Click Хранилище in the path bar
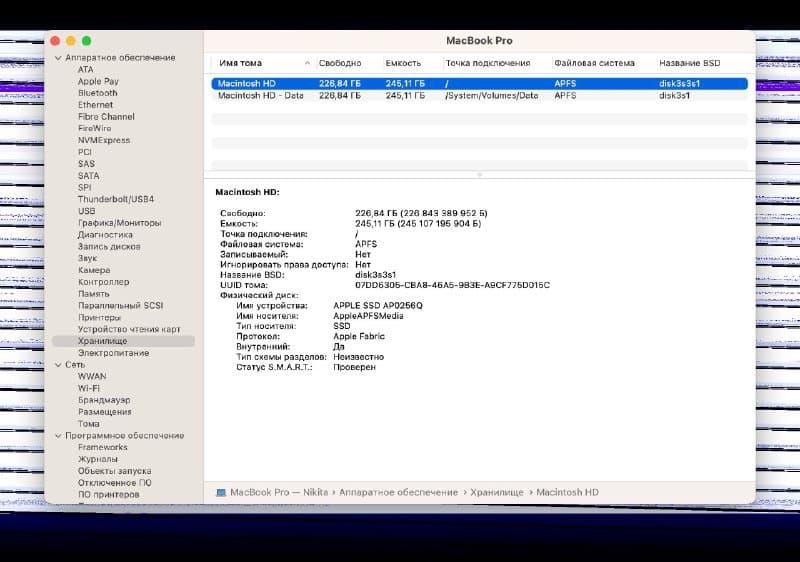Viewport: 800px width, 562px height. tap(497, 493)
